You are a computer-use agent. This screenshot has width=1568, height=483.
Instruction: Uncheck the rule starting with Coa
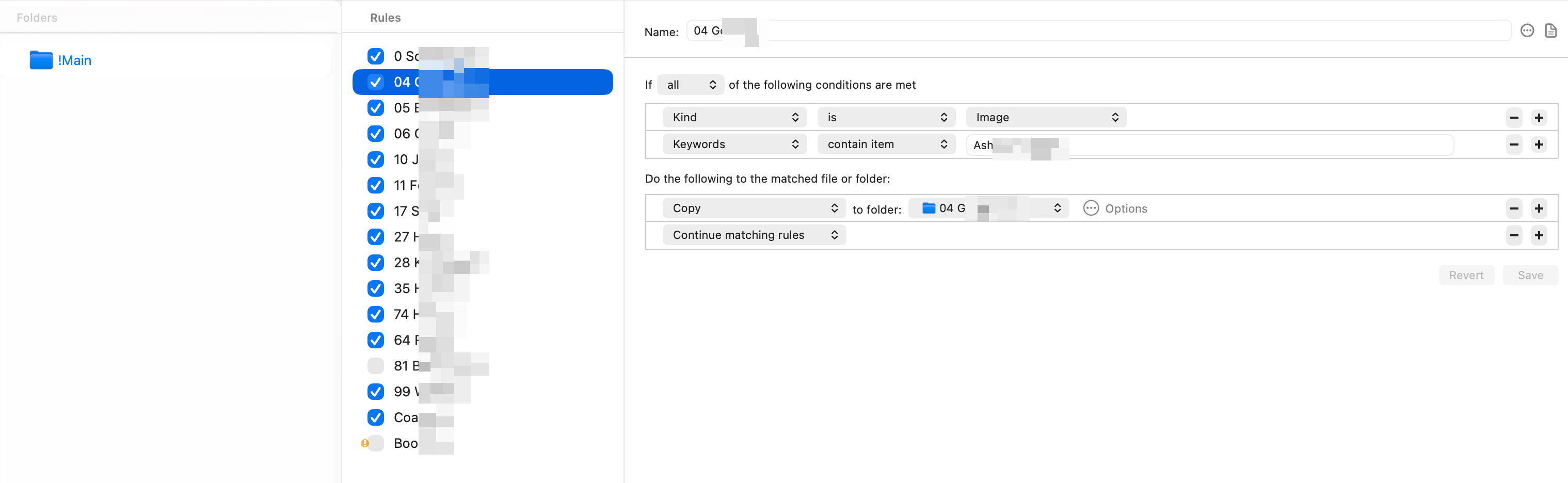376,417
